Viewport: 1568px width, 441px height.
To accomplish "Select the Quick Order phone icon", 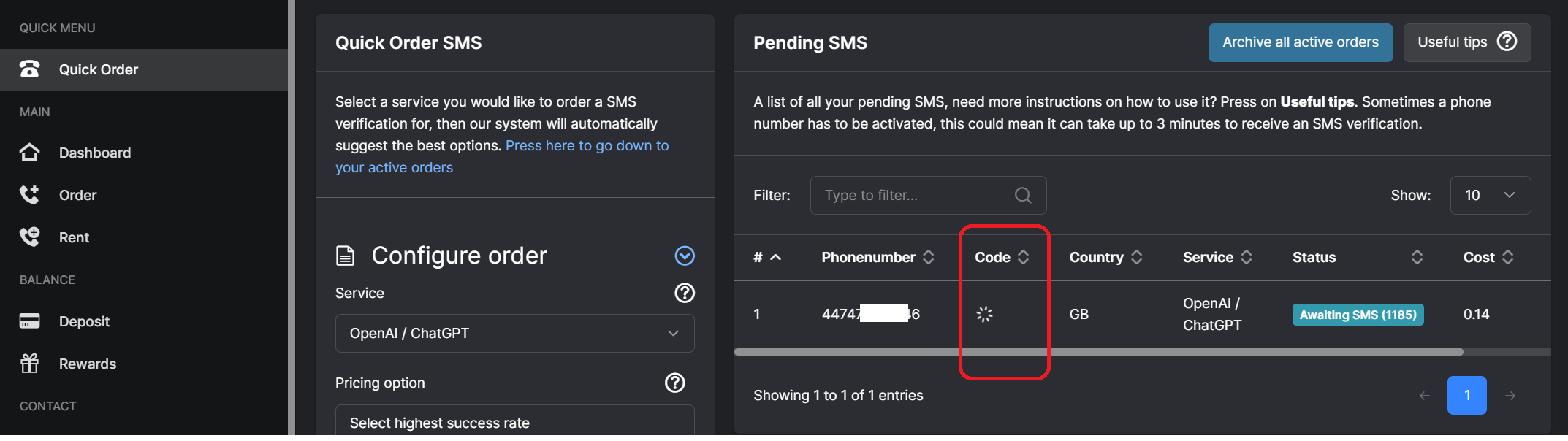I will coord(29,69).
